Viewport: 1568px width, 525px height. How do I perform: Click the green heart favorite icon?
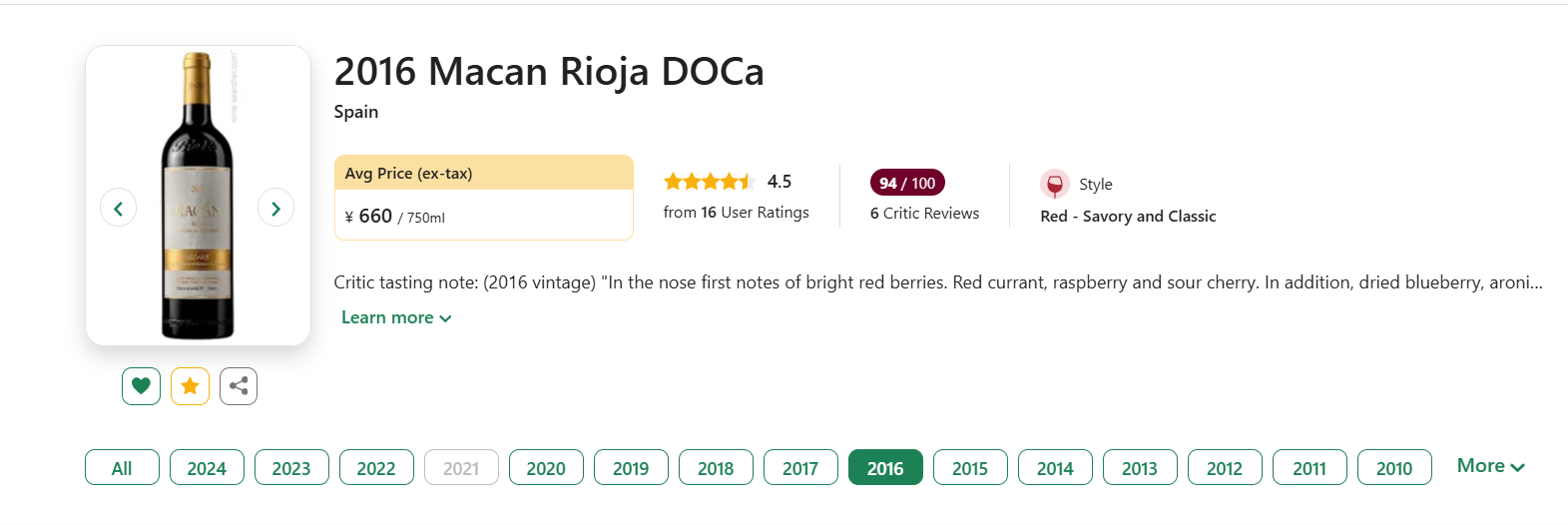pyautogui.click(x=141, y=386)
